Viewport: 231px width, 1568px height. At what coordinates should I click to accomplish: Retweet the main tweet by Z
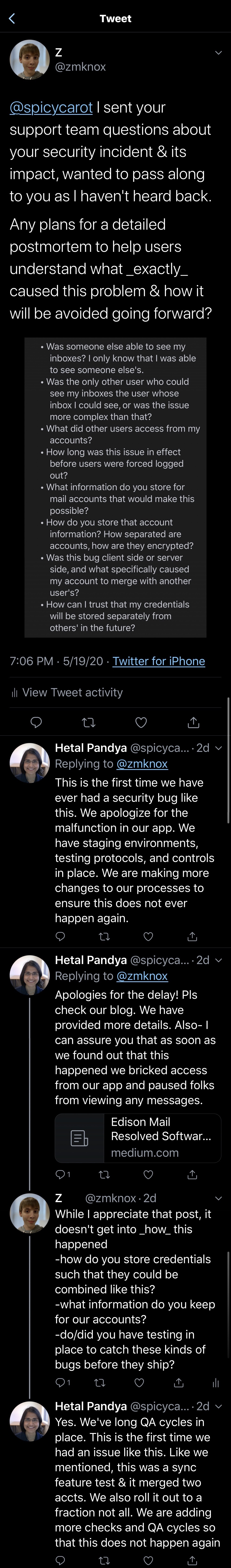(x=88, y=722)
